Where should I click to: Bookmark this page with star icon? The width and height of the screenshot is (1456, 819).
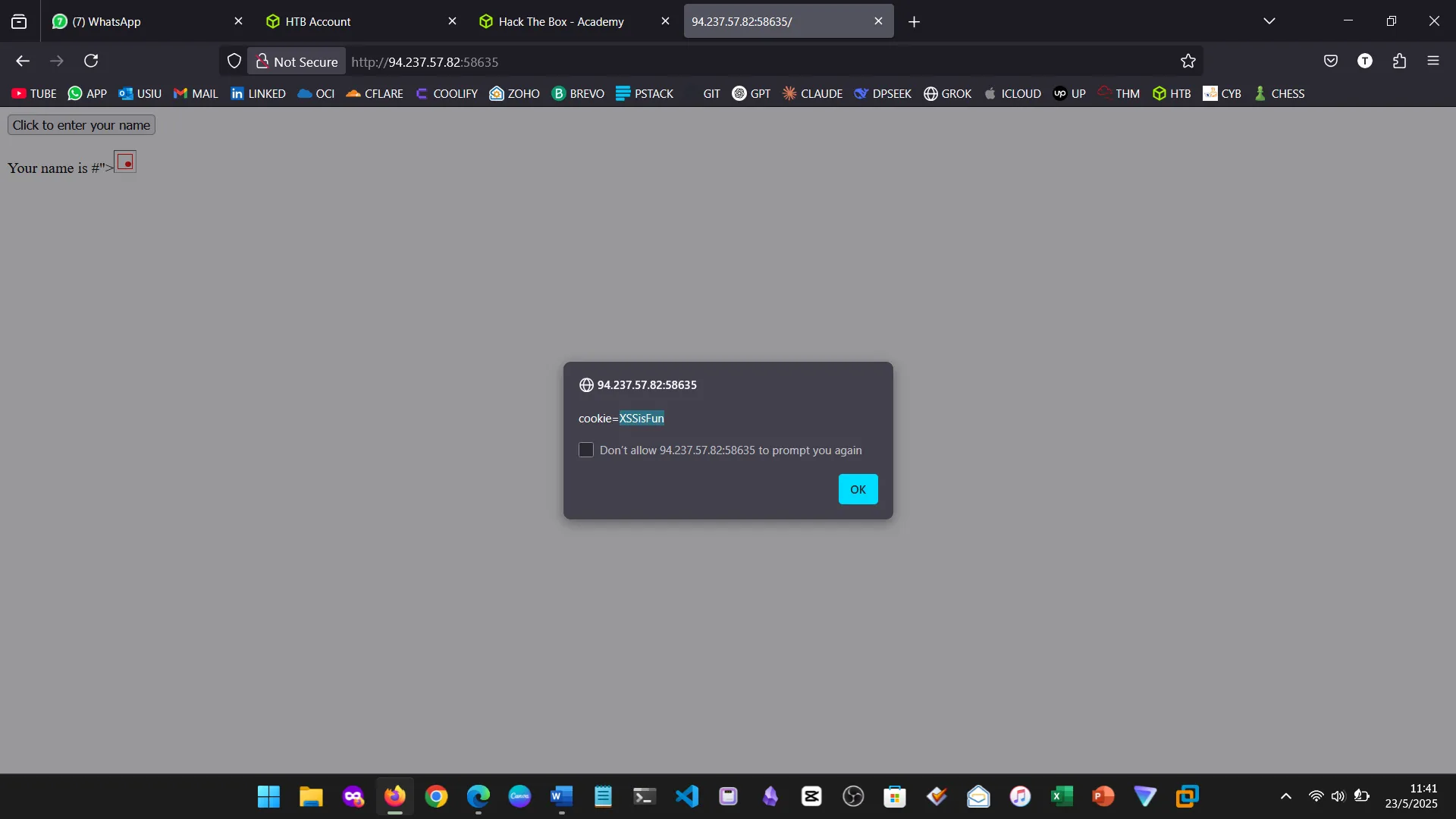pyautogui.click(x=1188, y=61)
